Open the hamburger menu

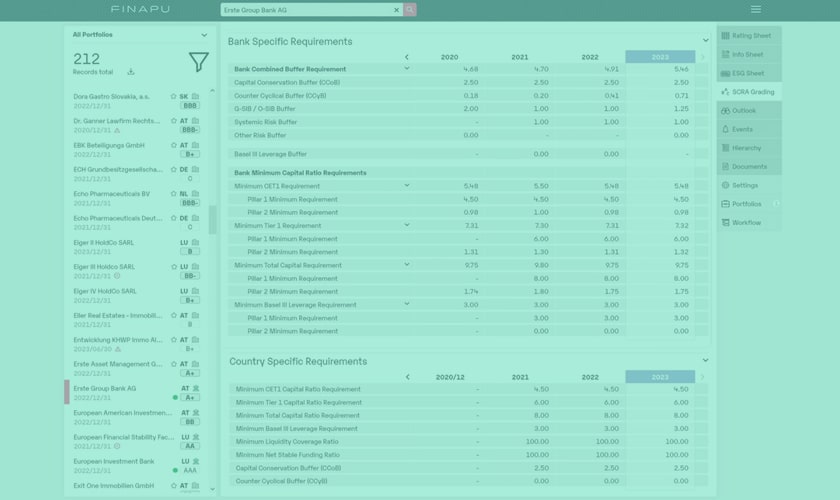coord(755,9)
